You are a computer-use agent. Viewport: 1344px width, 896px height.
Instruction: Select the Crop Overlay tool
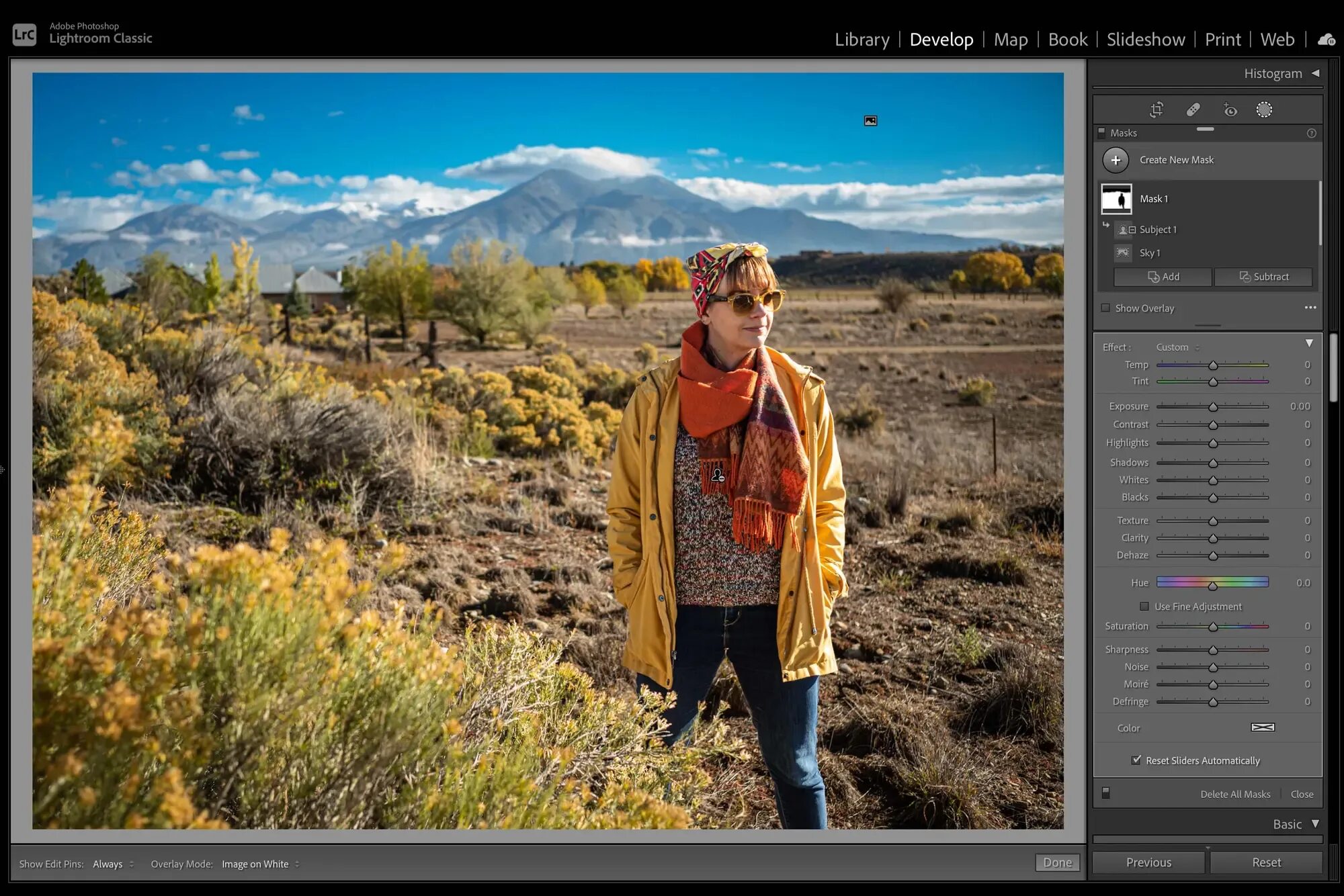(1156, 109)
